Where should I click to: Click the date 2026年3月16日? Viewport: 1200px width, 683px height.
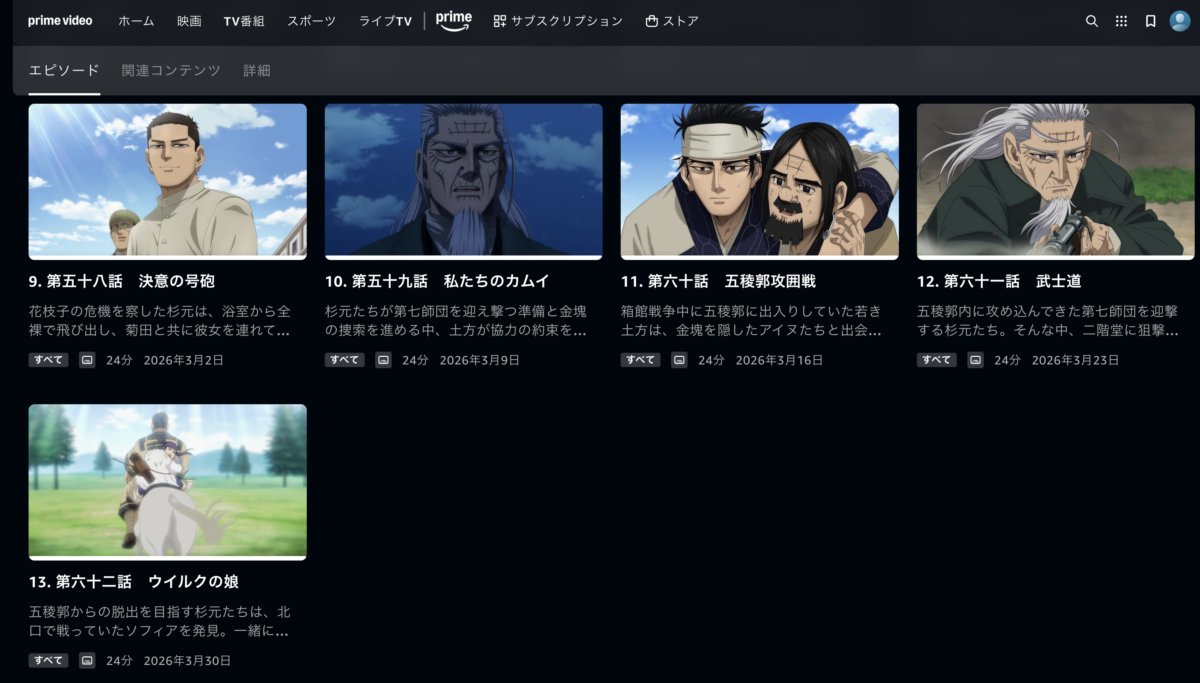[x=780, y=360]
